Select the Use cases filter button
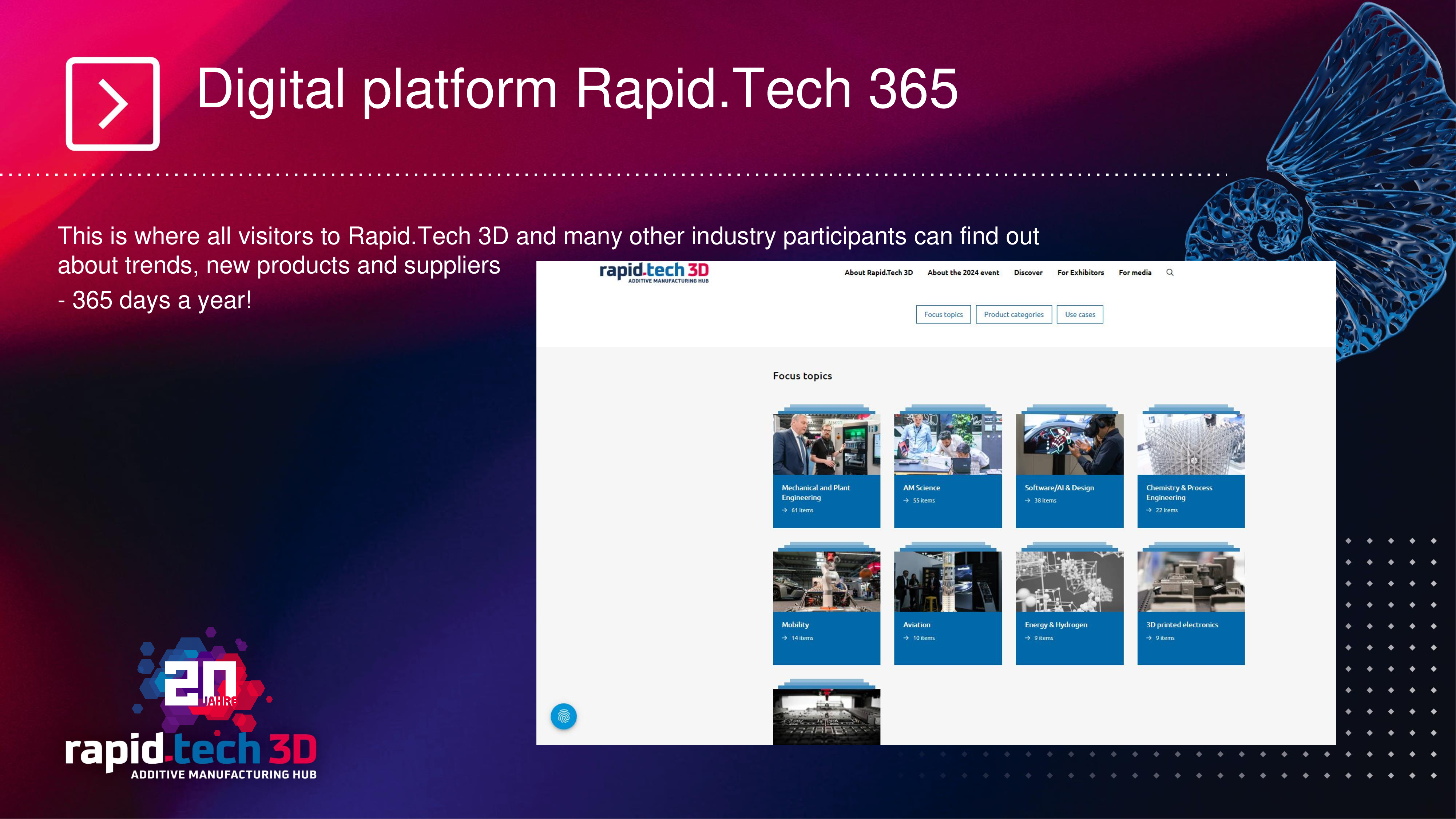This screenshot has width=1456, height=819. [x=1080, y=314]
